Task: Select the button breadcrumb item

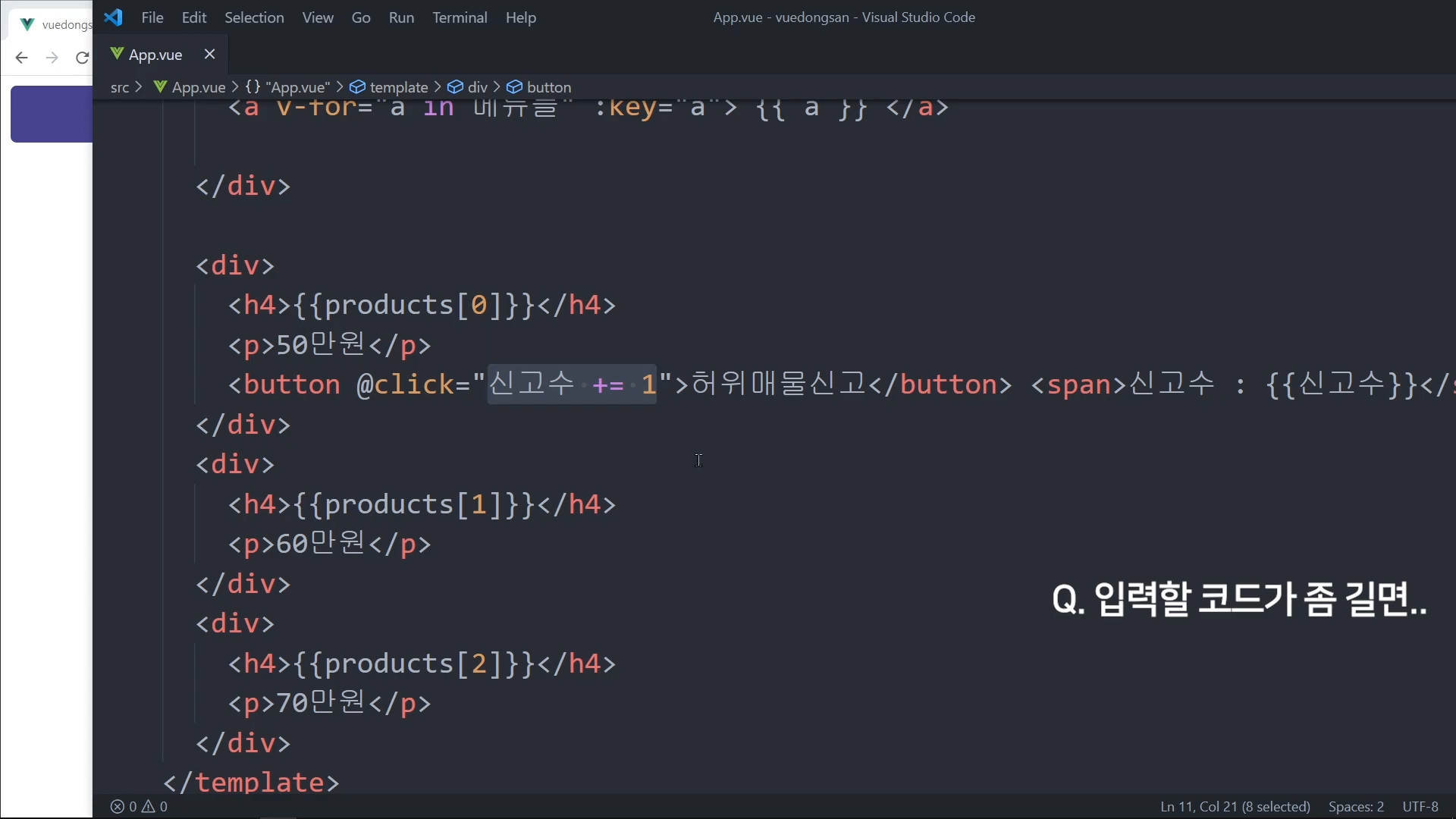Action: [548, 87]
